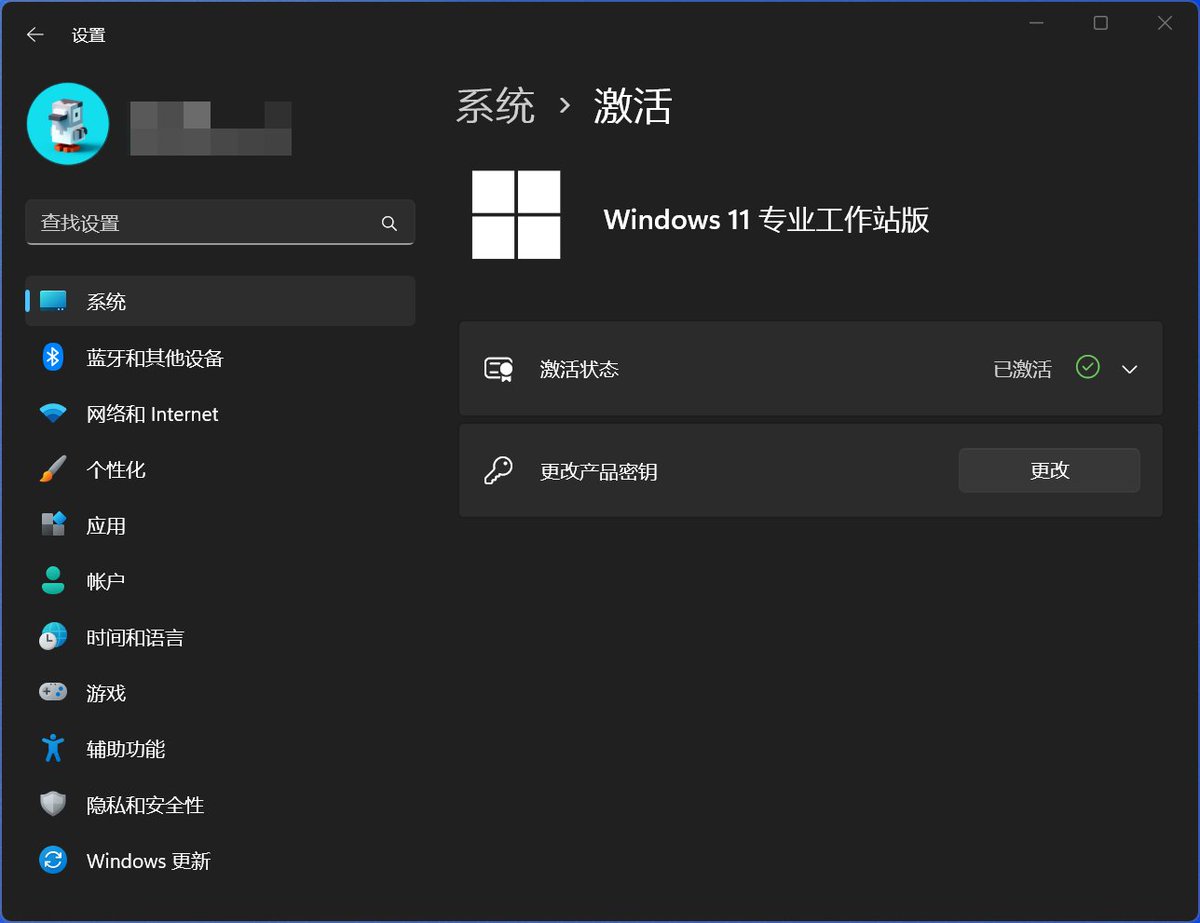Go to 网络和 Internet settings
1200x923 pixels.
(x=220, y=413)
